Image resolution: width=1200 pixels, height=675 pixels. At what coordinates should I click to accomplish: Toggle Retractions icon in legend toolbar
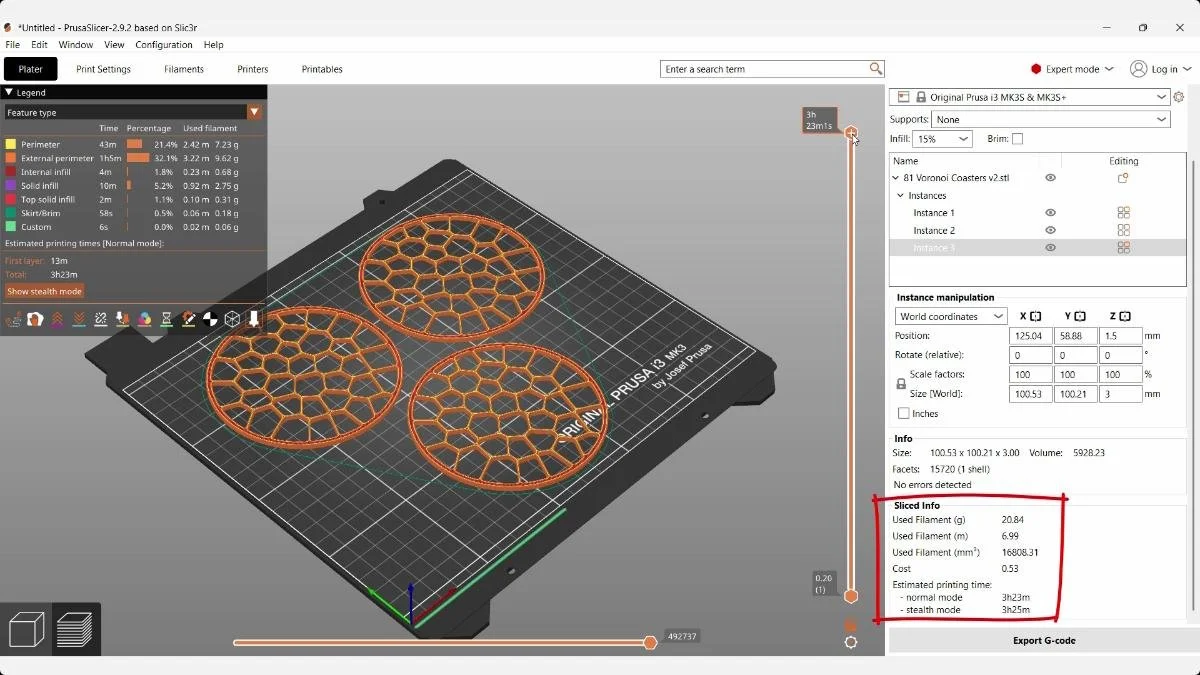(57, 319)
